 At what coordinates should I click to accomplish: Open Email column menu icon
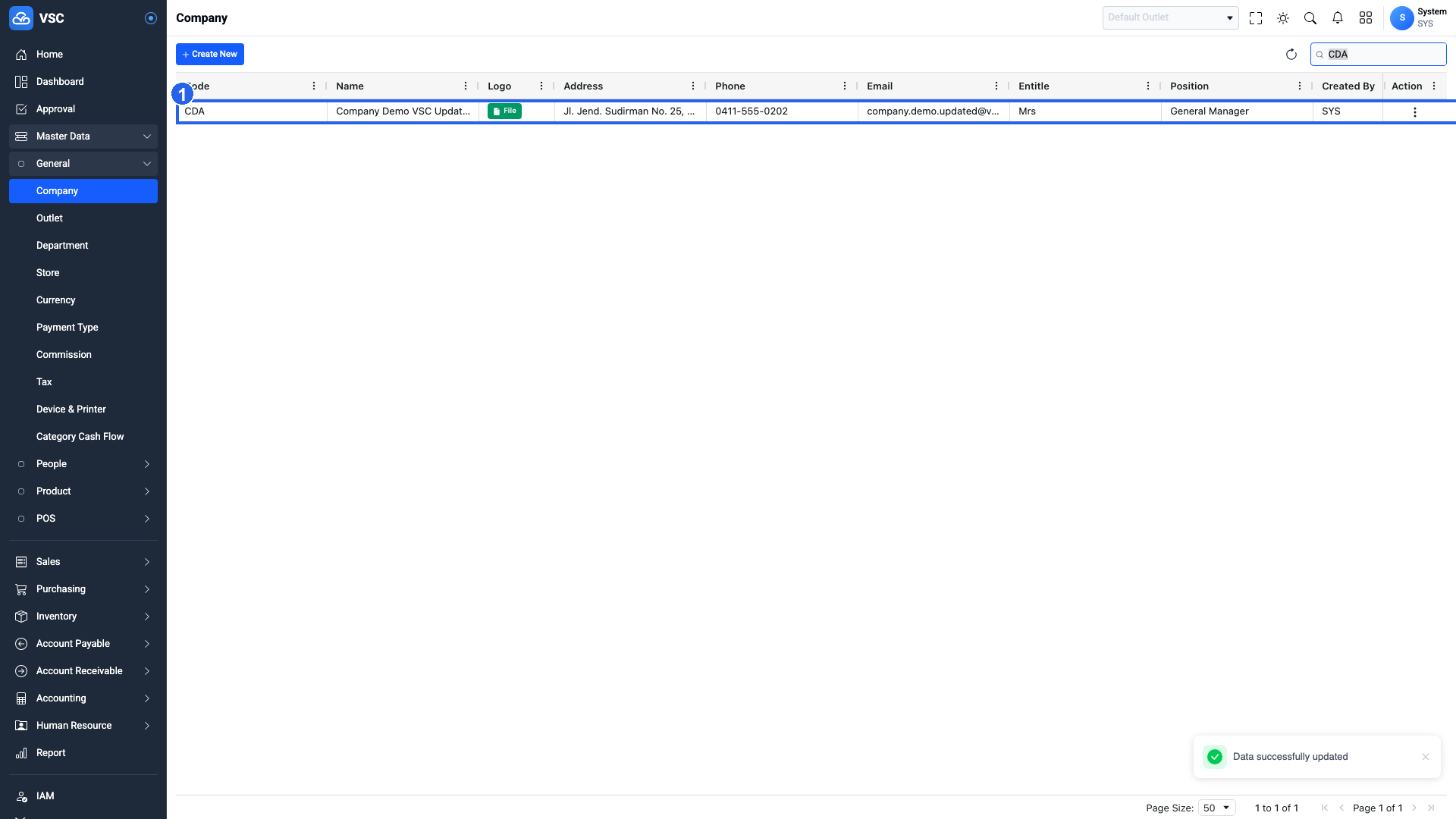(x=996, y=86)
